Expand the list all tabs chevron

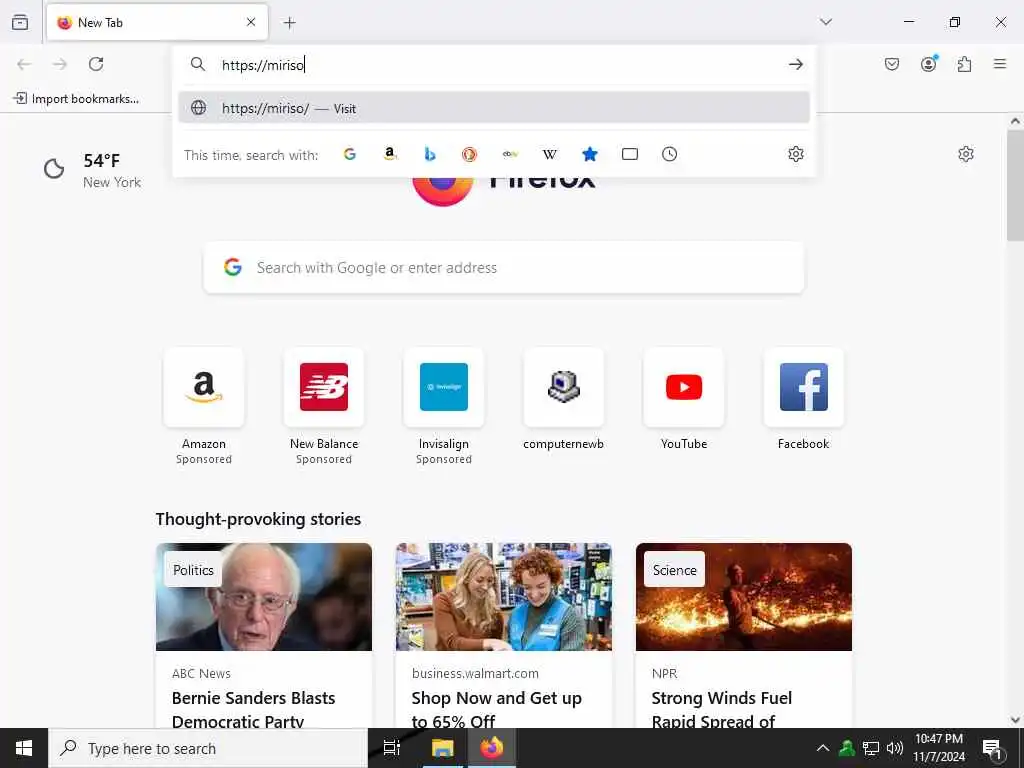click(x=826, y=22)
